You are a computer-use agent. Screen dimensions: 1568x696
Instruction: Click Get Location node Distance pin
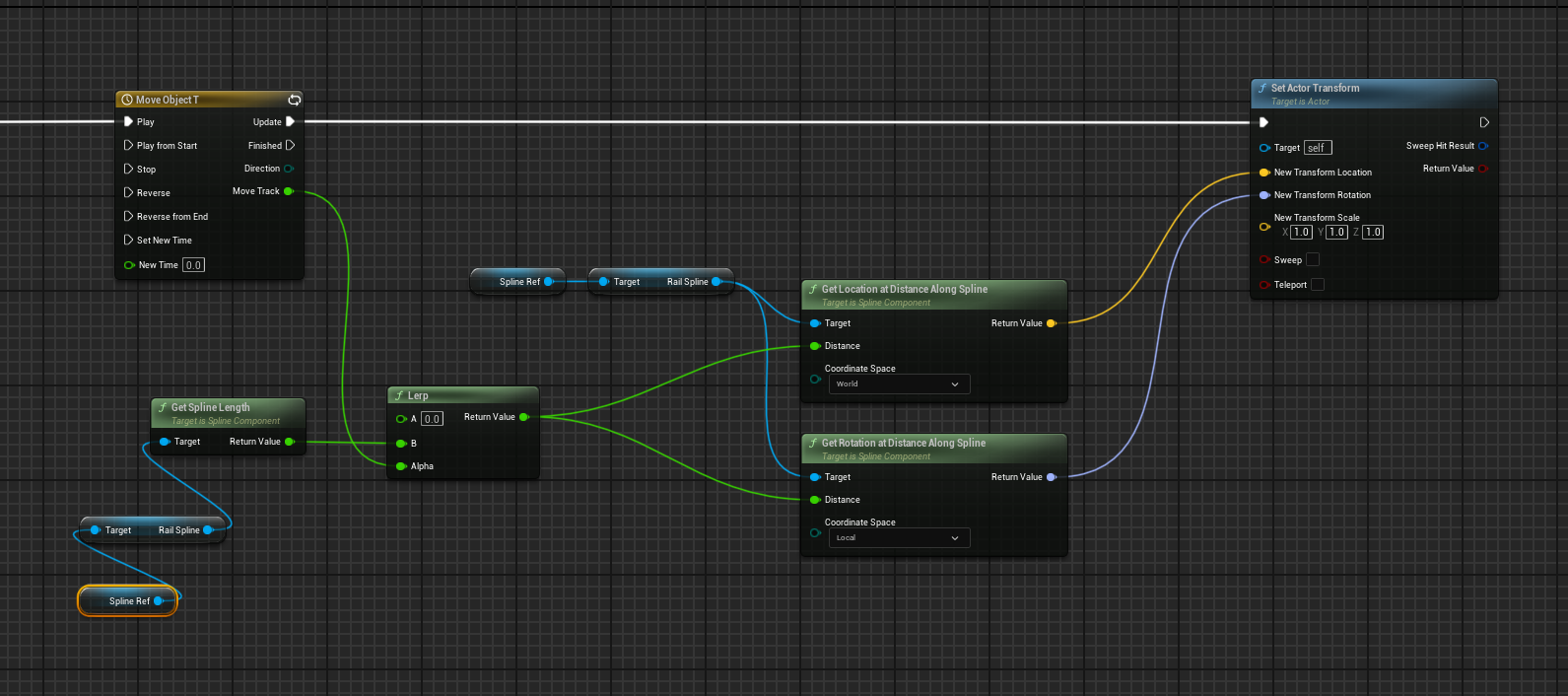click(x=815, y=346)
